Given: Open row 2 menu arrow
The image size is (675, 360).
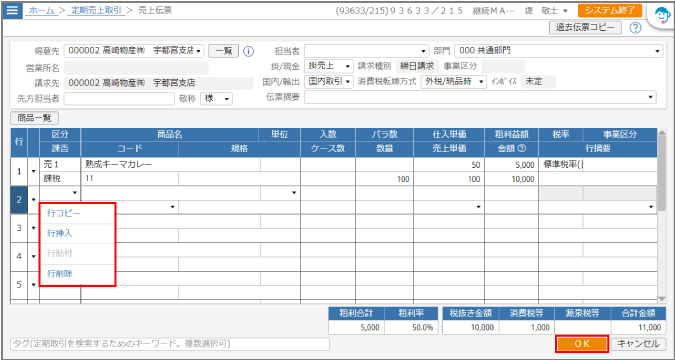Looking at the screenshot, I should coord(34,200).
